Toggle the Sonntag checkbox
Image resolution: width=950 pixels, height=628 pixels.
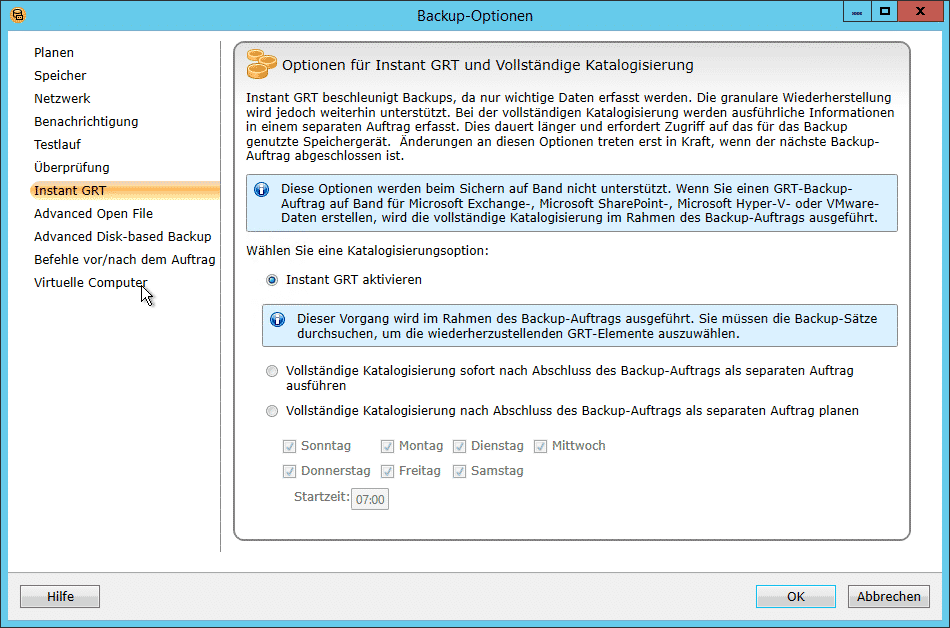(290, 446)
